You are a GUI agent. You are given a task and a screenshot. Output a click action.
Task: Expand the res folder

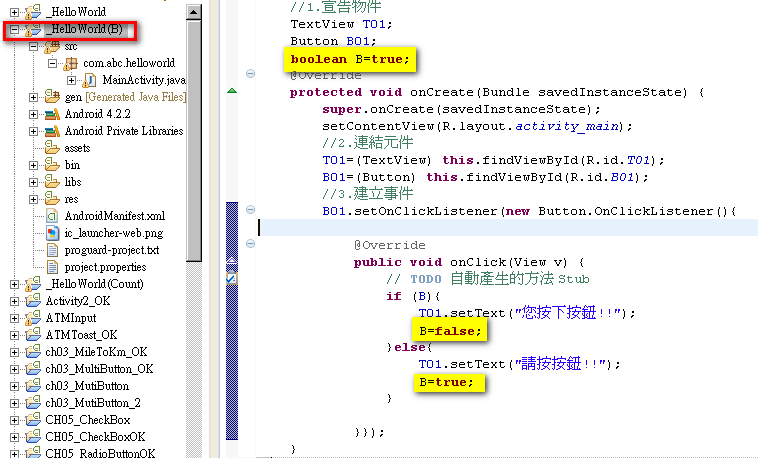point(33,199)
